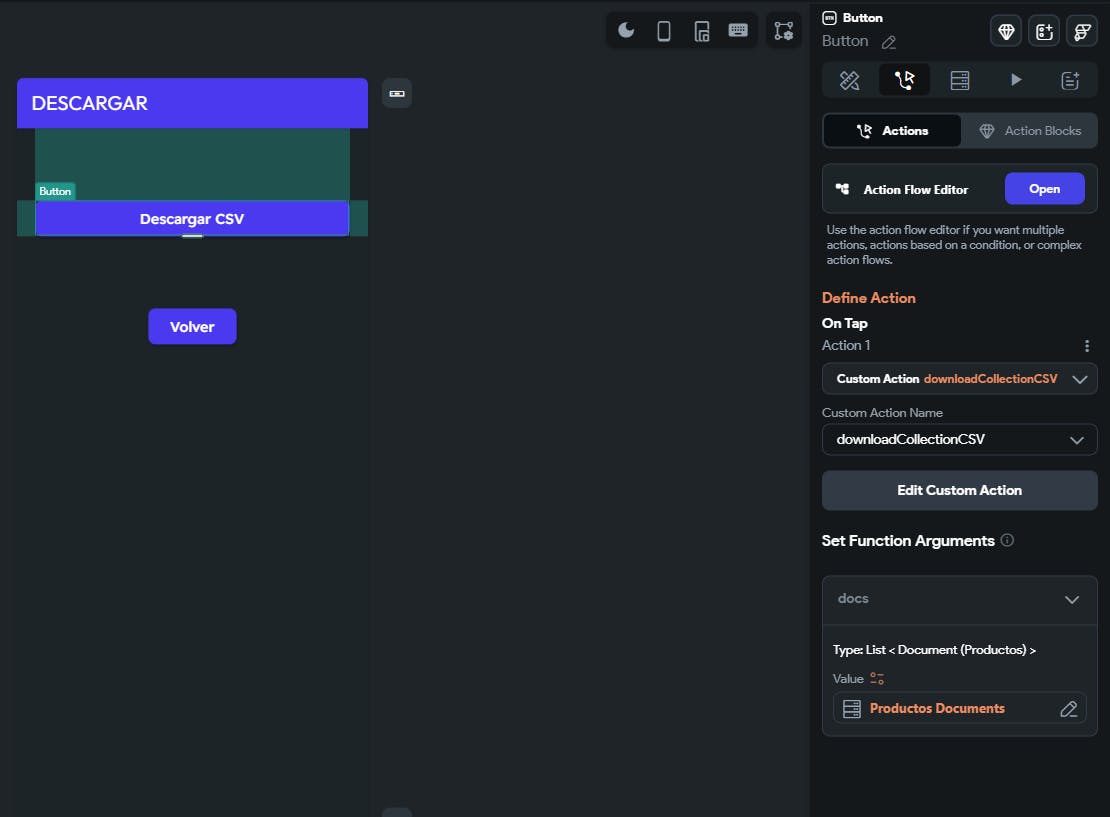Open Action 1 three-dot options menu
The image size is (1110, 817).
tap(1087, 346)
